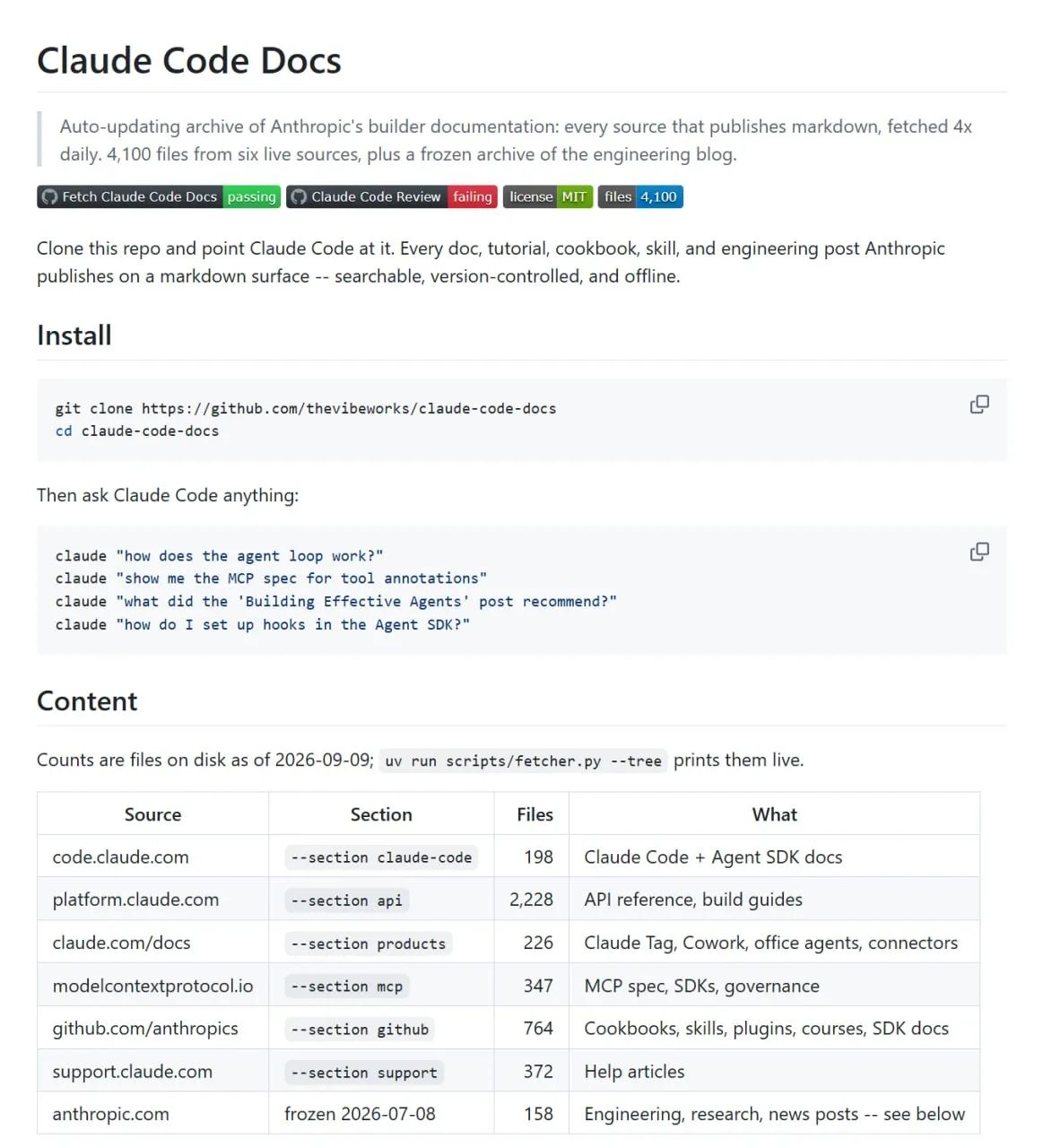Click the github.com/anthropics source cell
1043x1148 pixels.
[152, 1029]
